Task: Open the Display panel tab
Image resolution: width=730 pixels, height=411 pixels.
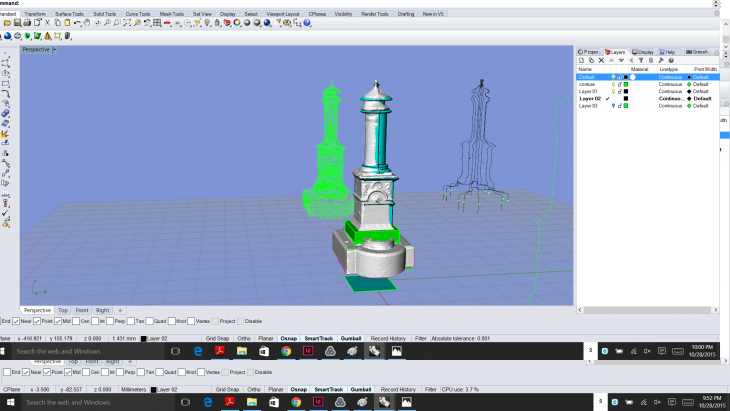Action: tap(643, 51)
